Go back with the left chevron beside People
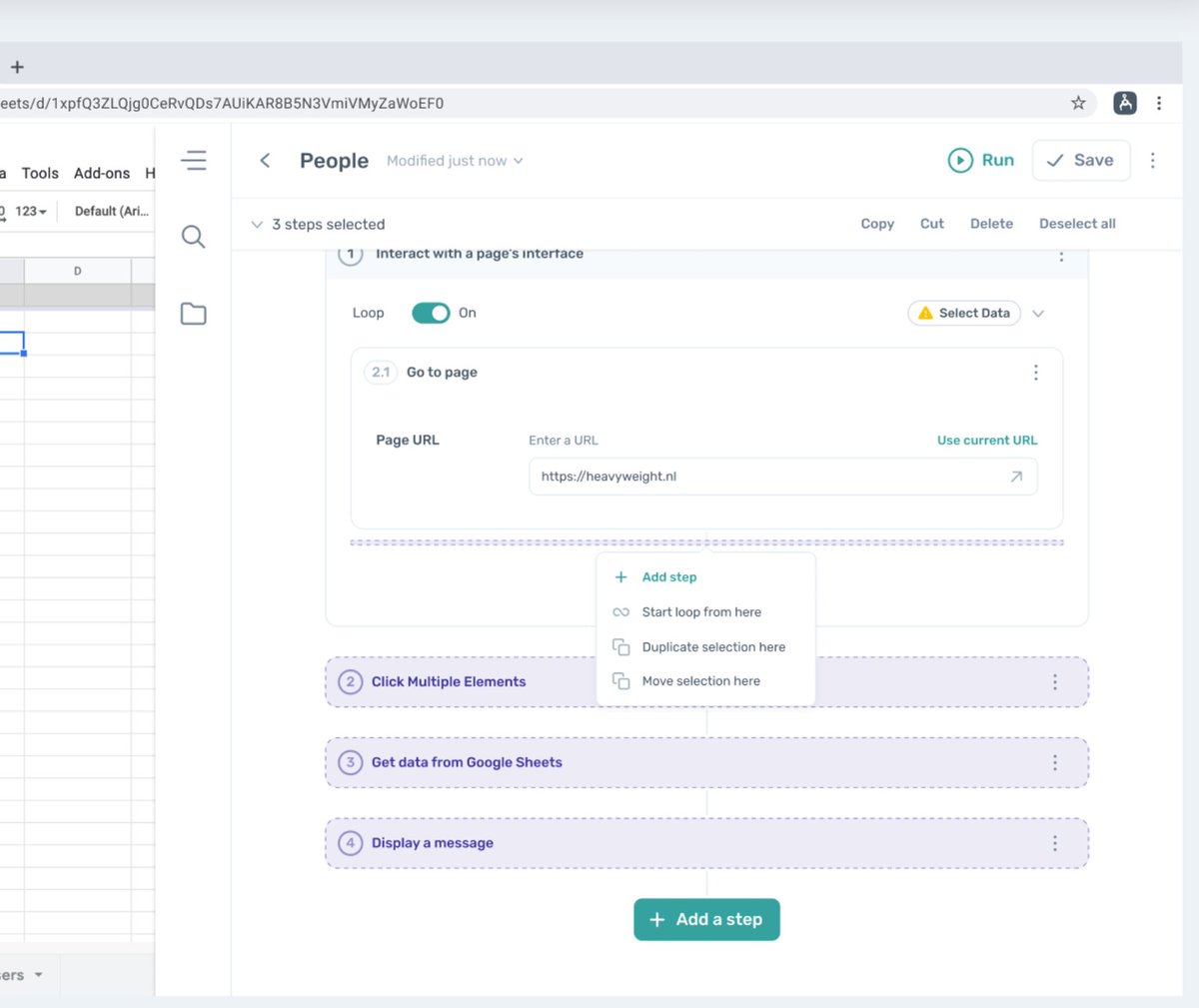 [265, 161]
